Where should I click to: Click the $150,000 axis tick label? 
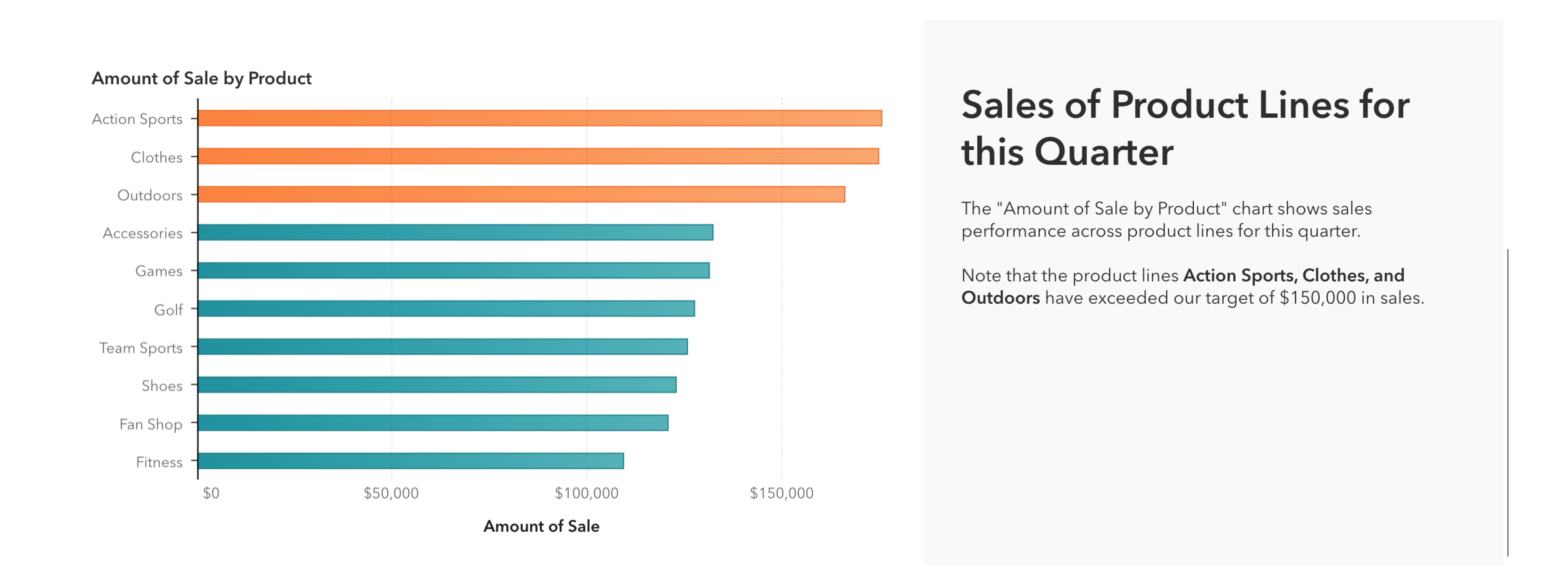click(781, 493)
